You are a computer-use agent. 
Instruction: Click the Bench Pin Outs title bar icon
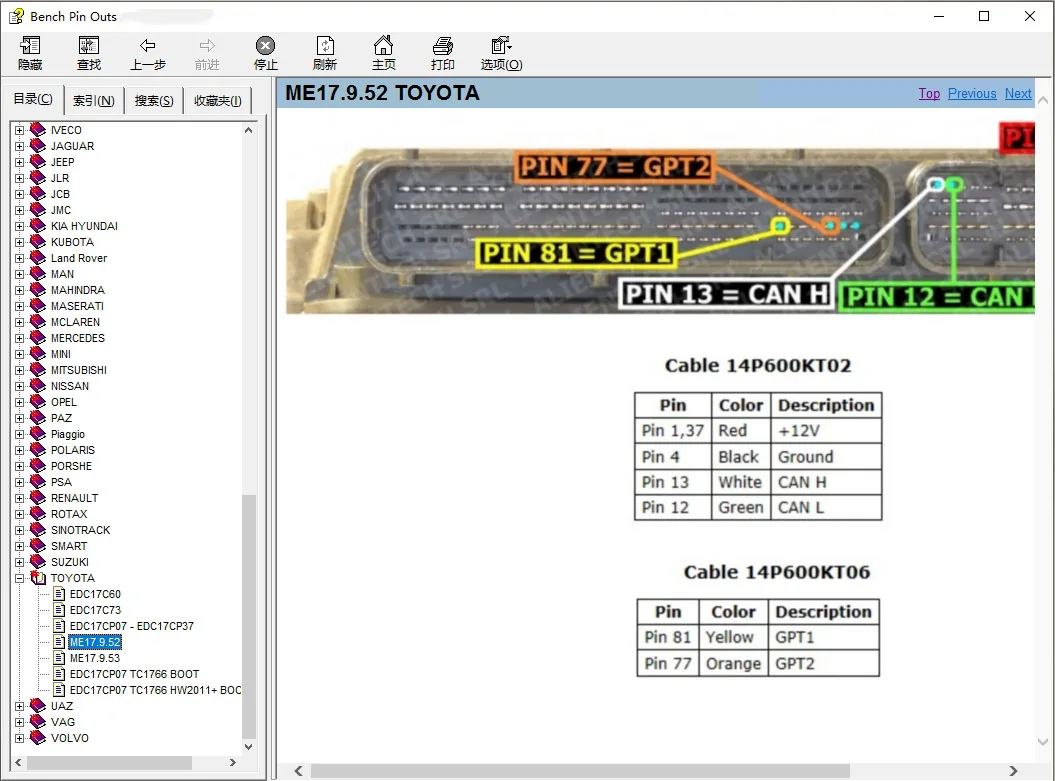16,16
